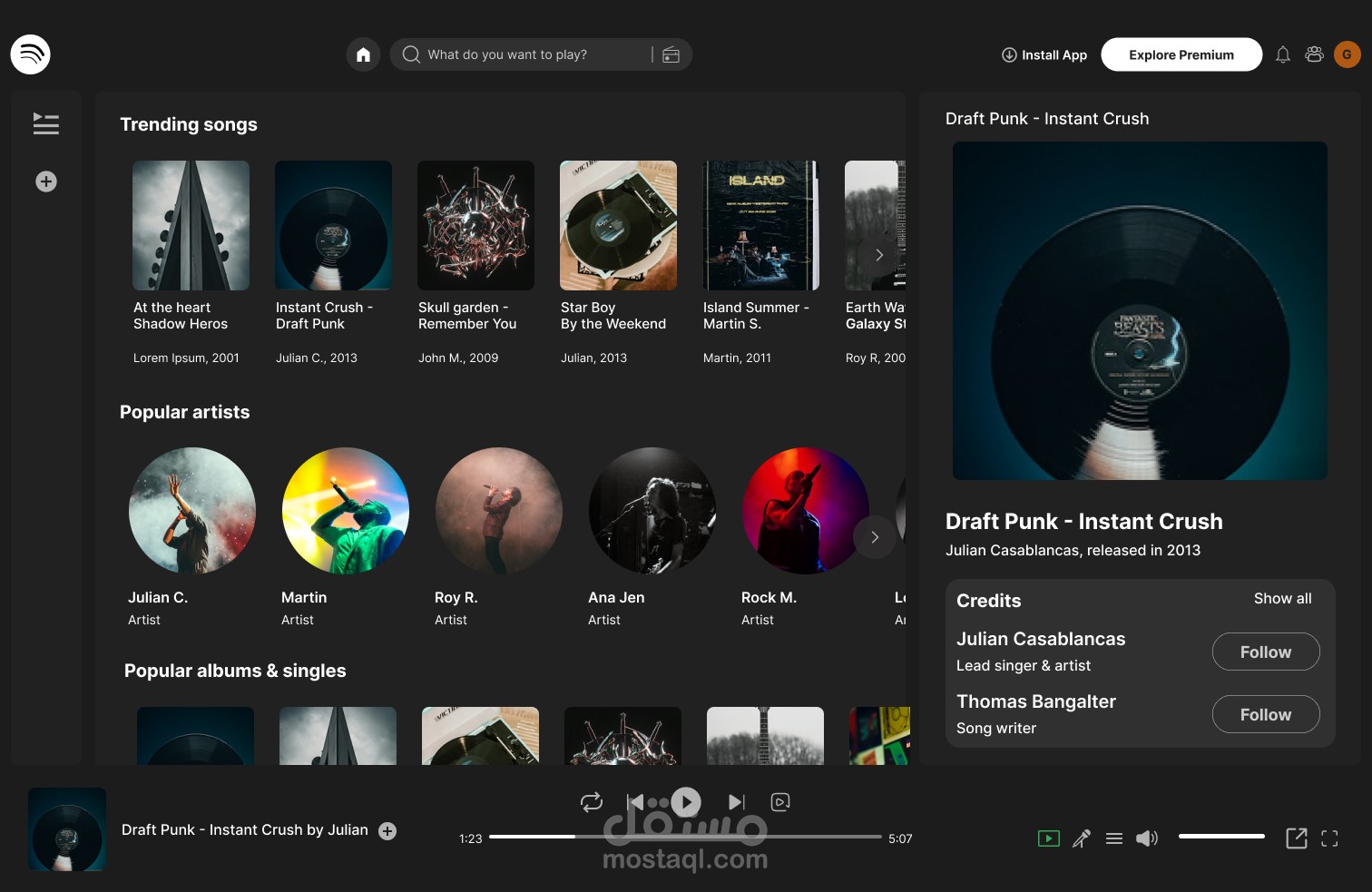Click the 'Skull garden - Remember You' title

tap(467, 316)
